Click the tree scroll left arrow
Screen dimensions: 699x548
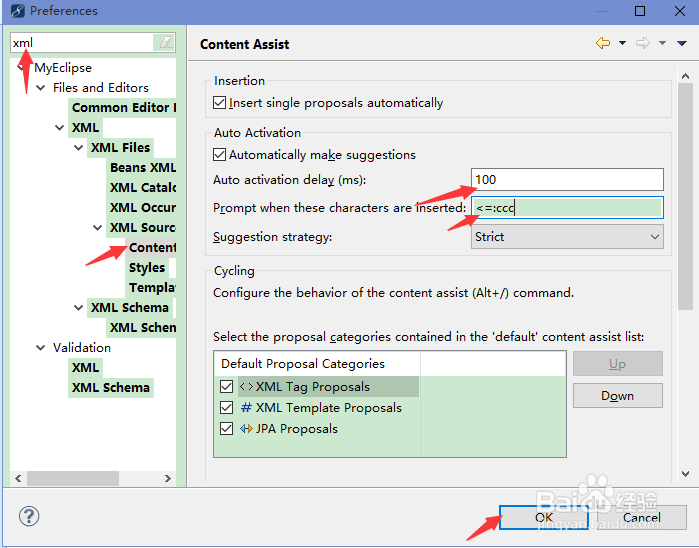18,478
